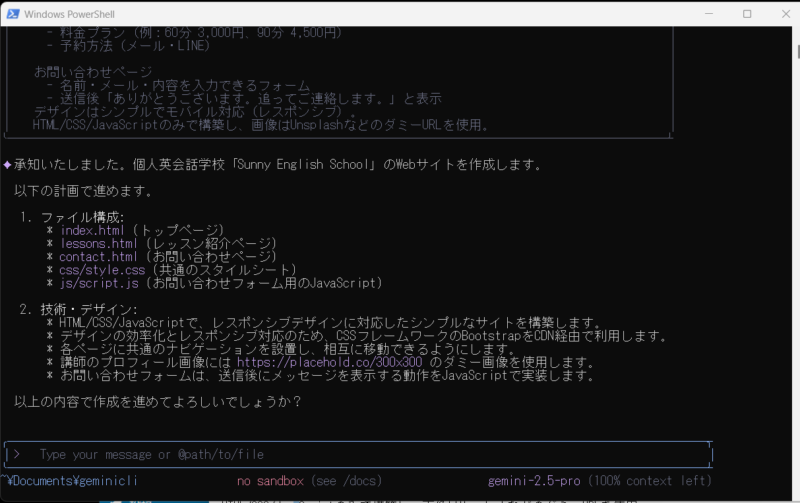Click the line '以下の計画で進めます。'
This screenshot has height=503, width=800.
[84, 191]
